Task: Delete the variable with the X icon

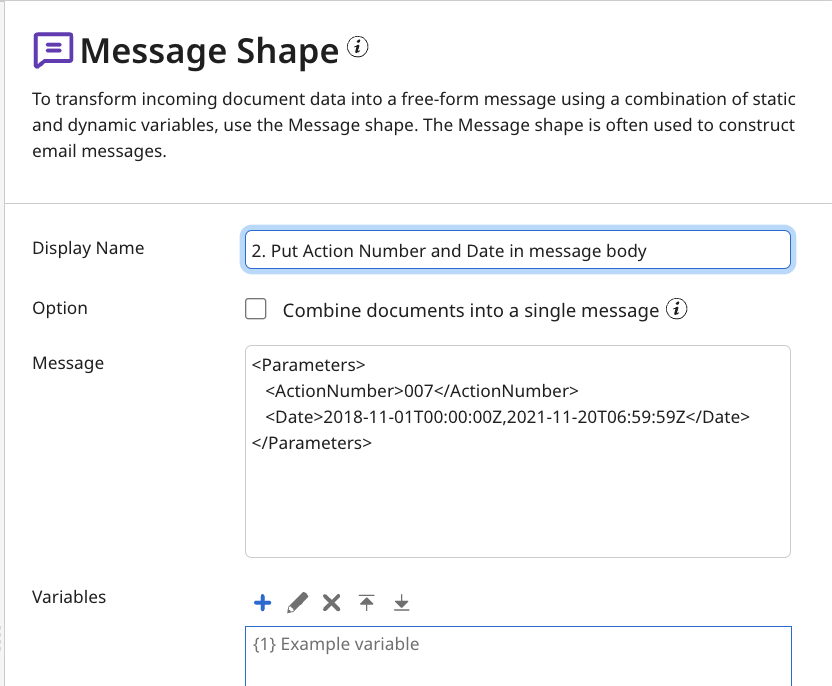Action: [331, 602]
